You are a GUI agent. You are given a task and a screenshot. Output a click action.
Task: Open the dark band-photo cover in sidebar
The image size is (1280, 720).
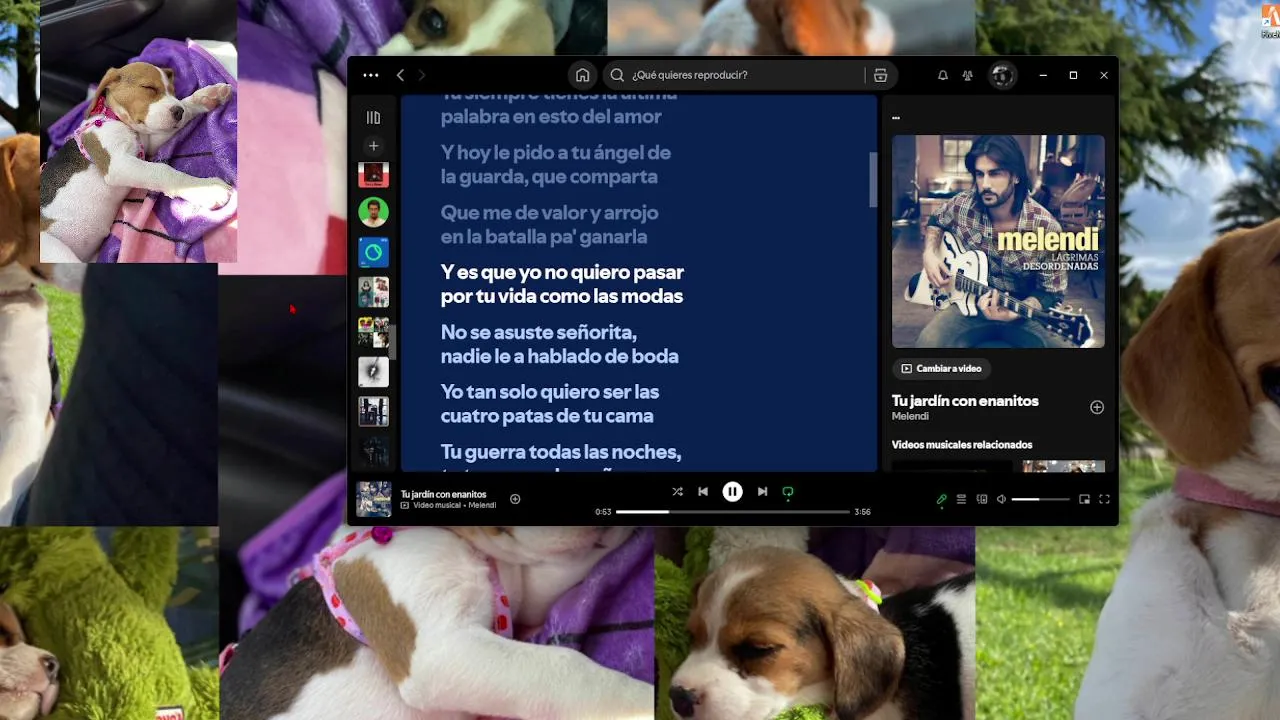point(373,412)
